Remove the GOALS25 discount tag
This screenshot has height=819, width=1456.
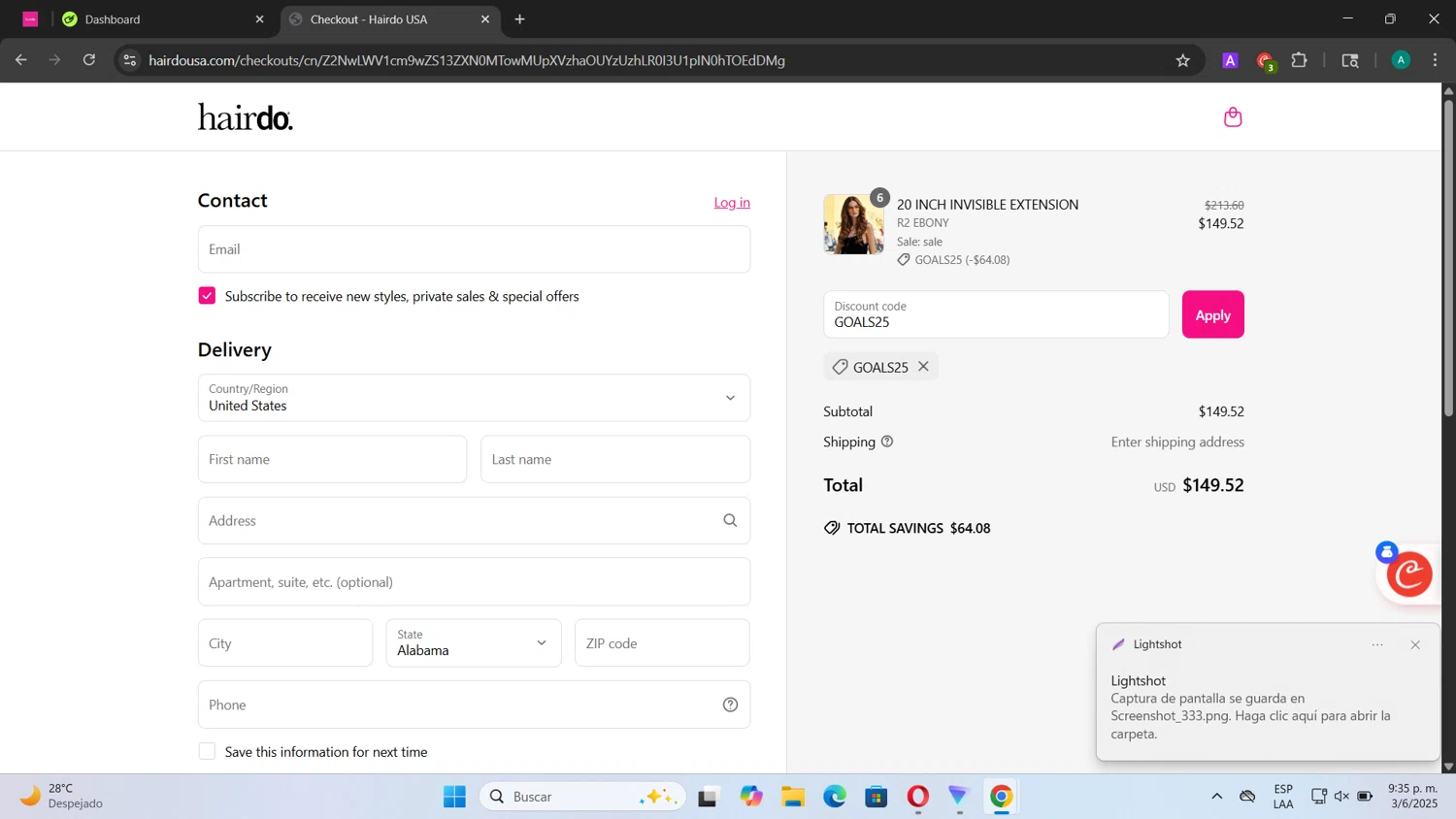point(923,367)
